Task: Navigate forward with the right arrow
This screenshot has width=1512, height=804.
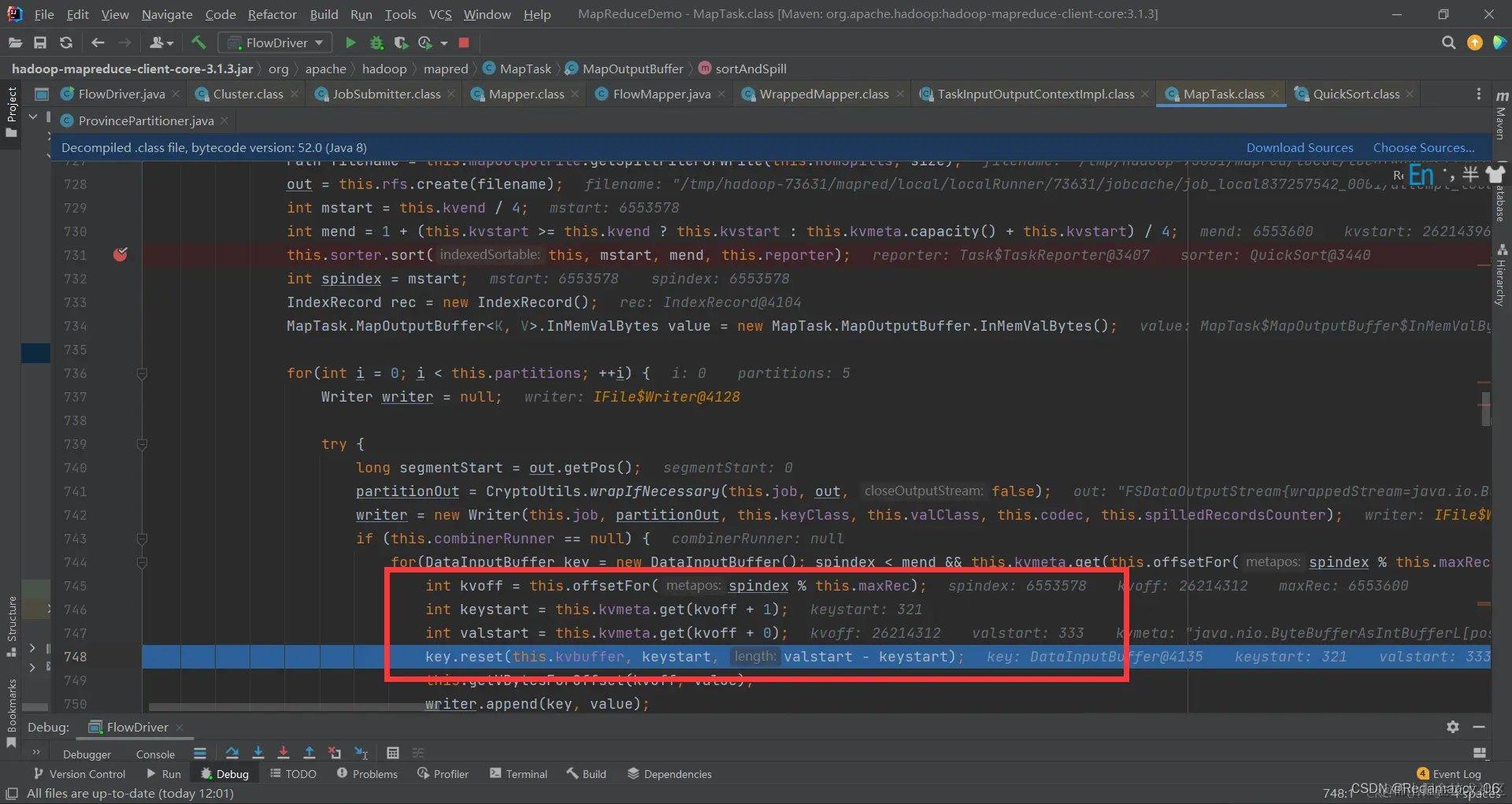Action: 124,43
